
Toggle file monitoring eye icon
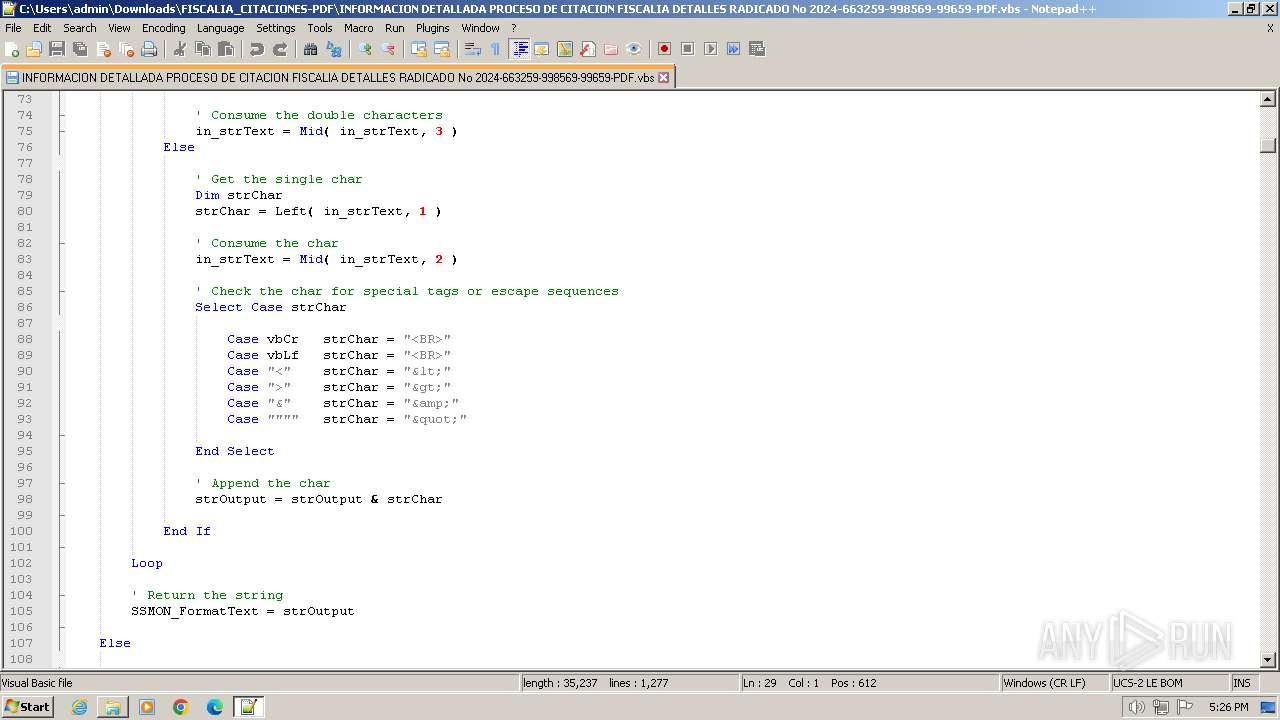pos(634,49)
